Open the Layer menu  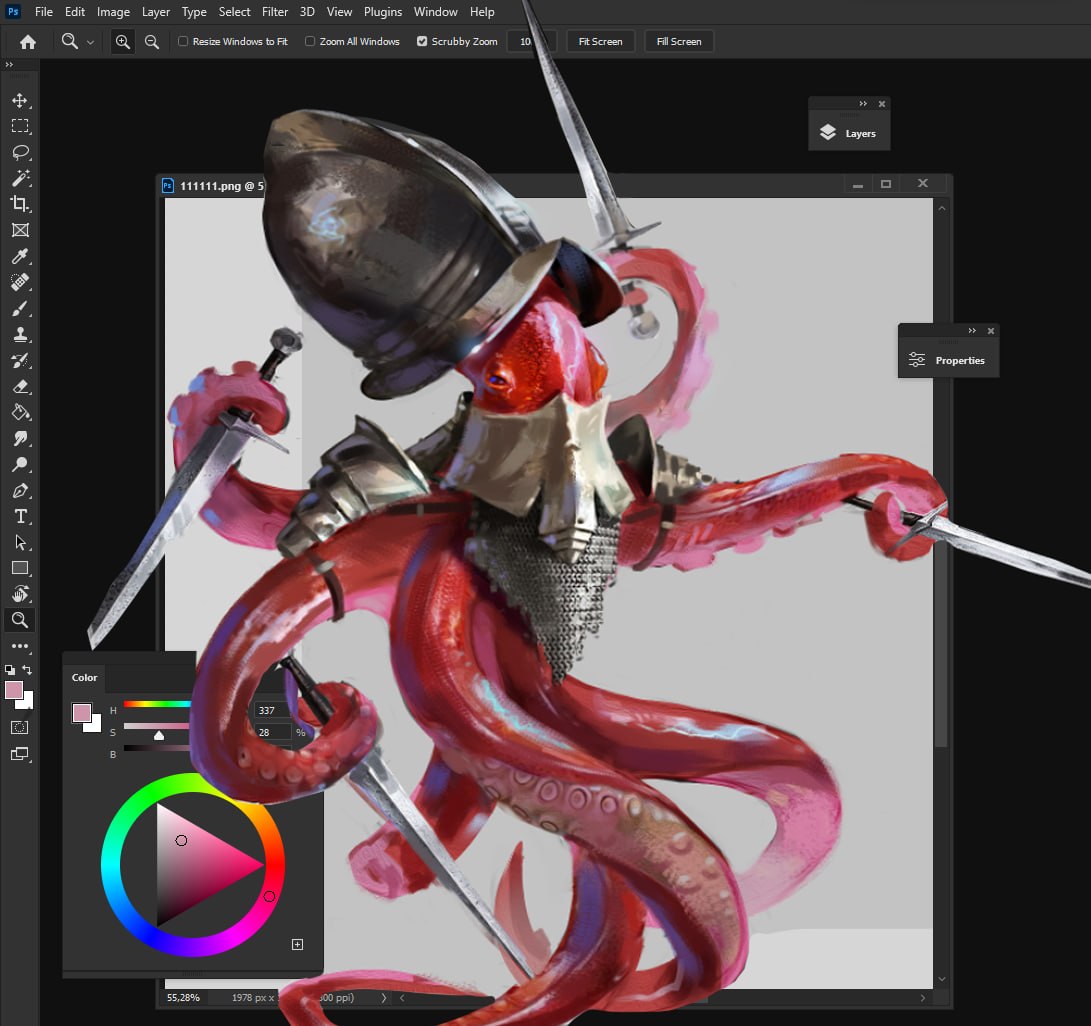point(156,12)
